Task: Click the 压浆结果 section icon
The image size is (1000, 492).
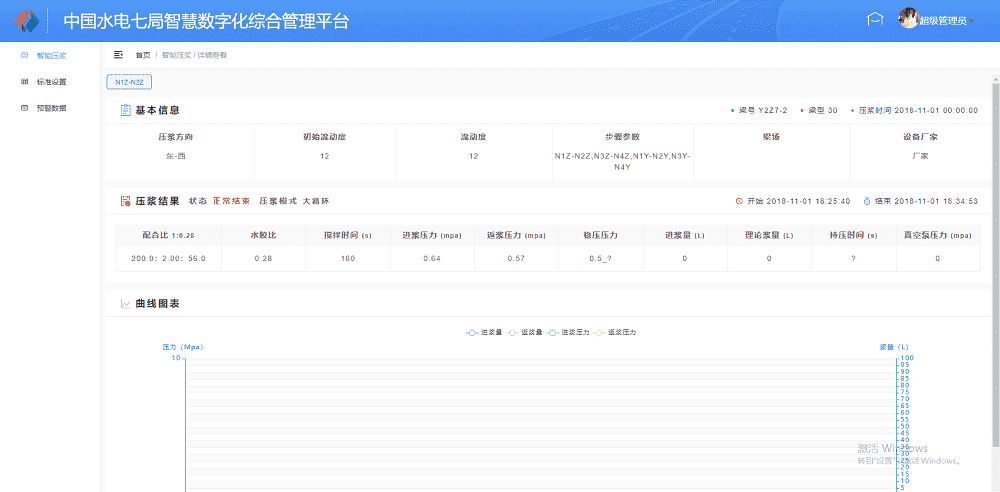Action: (x=125, y=201)
